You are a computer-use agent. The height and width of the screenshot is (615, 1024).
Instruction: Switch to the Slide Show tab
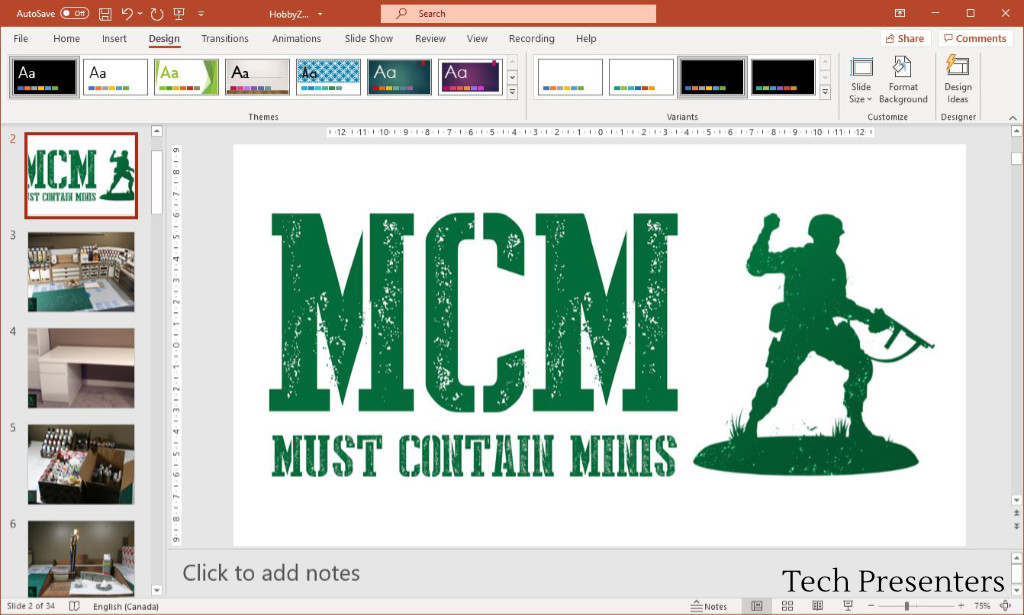point(369,39)
